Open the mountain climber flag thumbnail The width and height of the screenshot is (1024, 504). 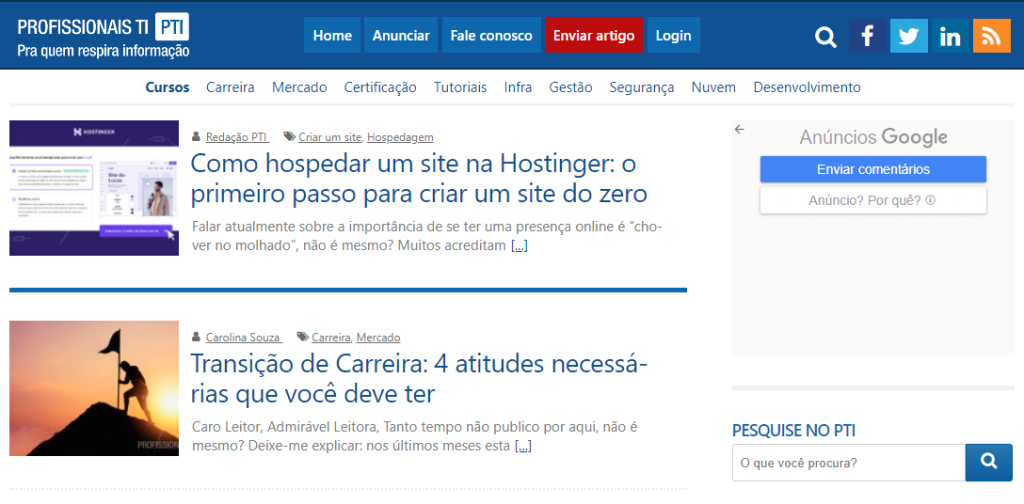coord(94,388)
